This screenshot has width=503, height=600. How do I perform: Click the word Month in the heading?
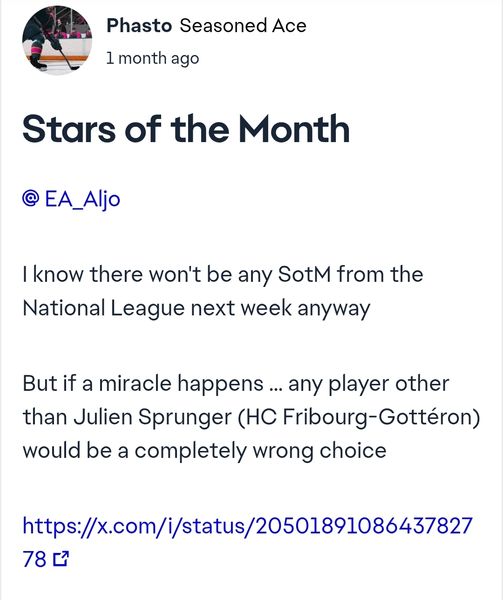point(295,129)
